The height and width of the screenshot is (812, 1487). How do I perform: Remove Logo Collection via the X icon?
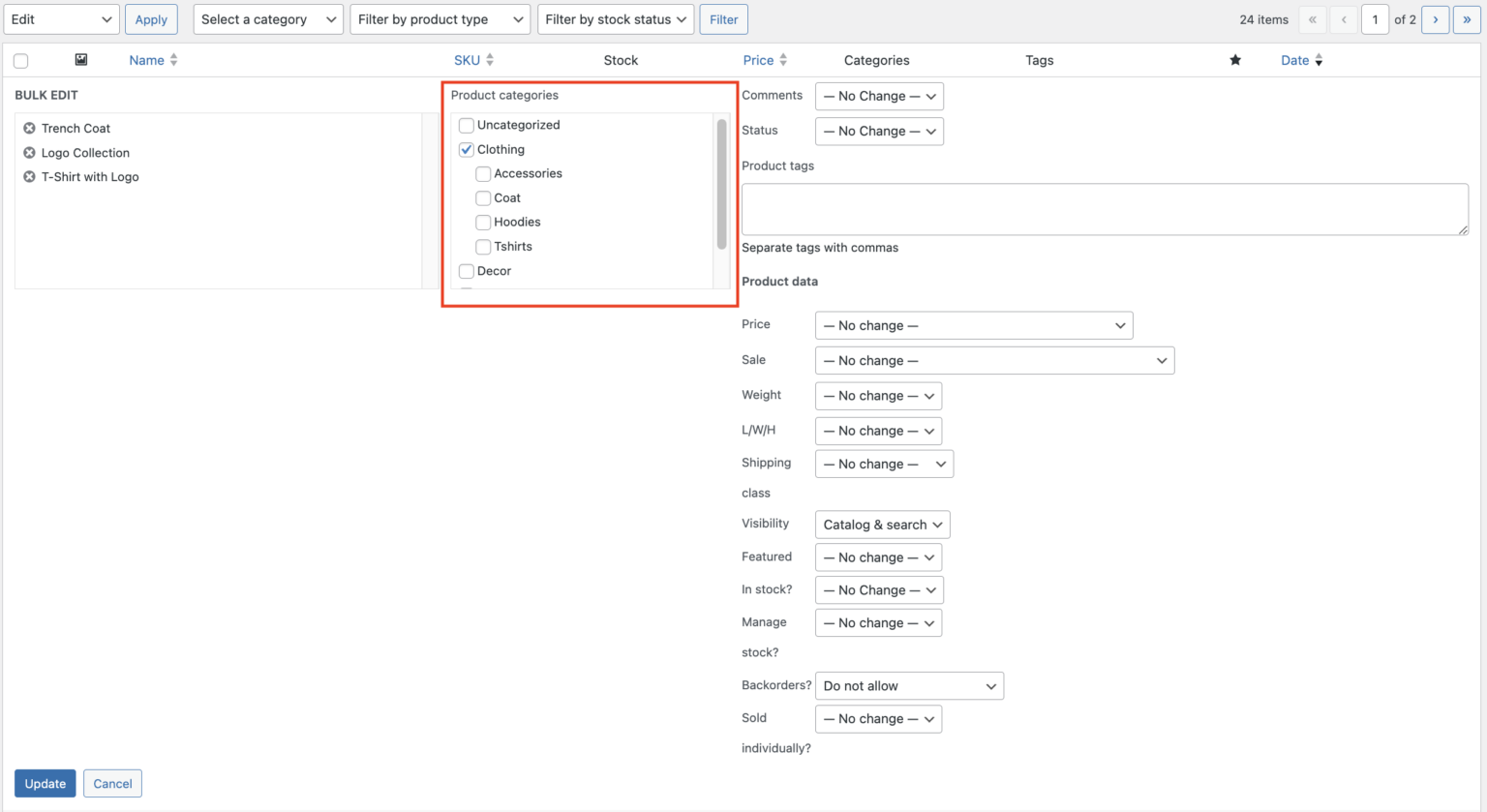coord(29,152)
